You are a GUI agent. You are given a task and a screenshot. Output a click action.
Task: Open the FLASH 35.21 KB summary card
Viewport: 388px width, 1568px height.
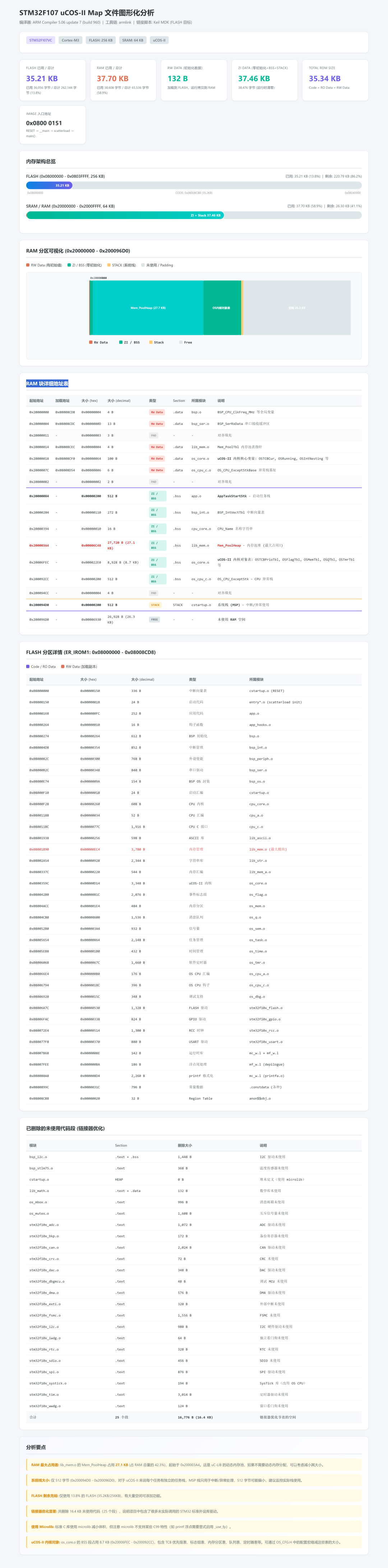(52, 80)
